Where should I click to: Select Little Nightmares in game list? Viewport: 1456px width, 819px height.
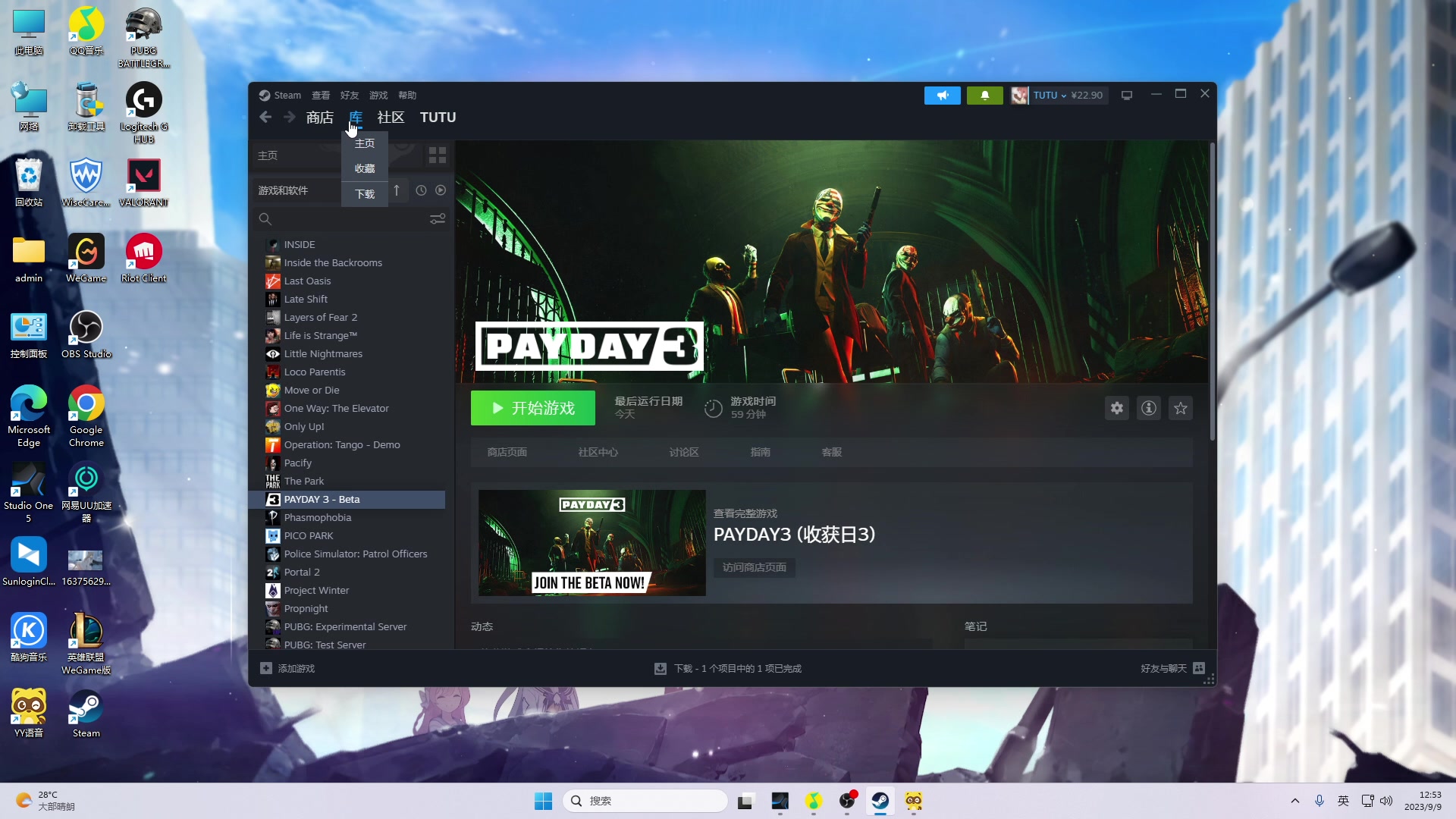(x=323, y=353)
